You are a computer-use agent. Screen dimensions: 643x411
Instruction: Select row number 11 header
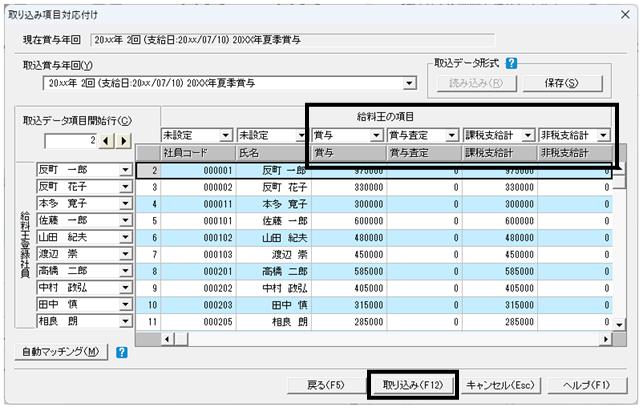148,322
